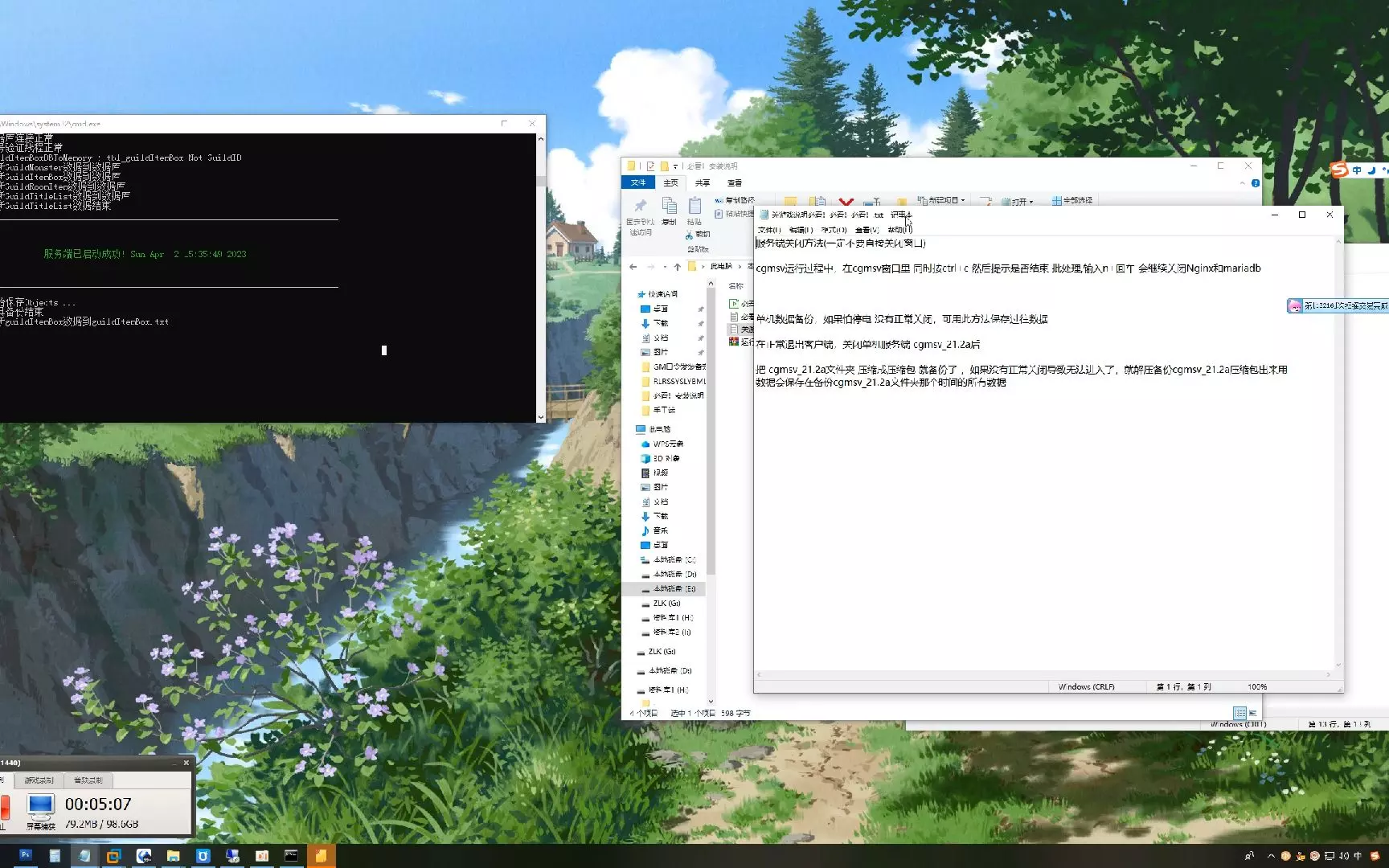
Task: Click Pin to Quick access ribbon icon
Action: [x=641, y=215]
